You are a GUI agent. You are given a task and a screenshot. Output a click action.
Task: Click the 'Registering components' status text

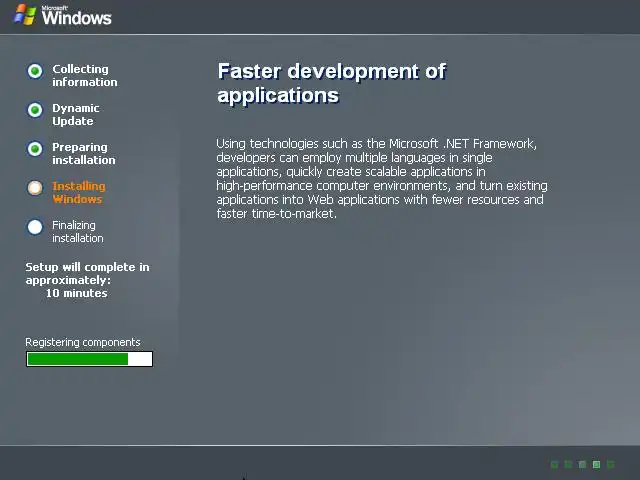point(83,342)
